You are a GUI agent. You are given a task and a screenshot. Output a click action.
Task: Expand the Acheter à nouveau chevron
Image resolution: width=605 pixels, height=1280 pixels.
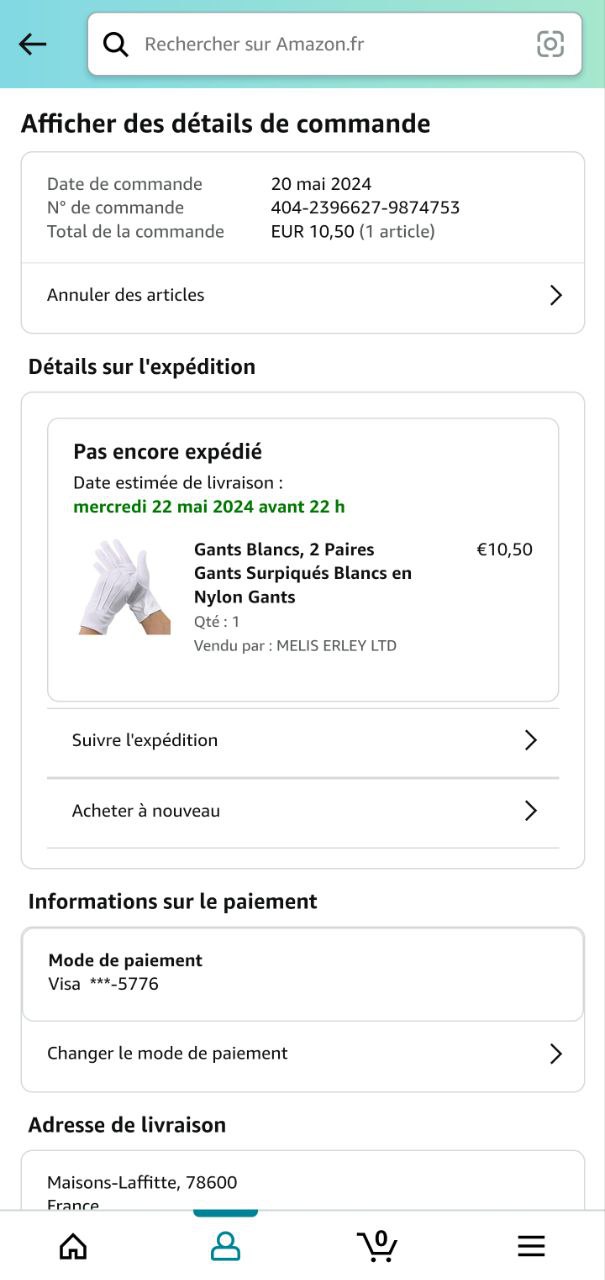pyautogui.click(x=531, y=811)
